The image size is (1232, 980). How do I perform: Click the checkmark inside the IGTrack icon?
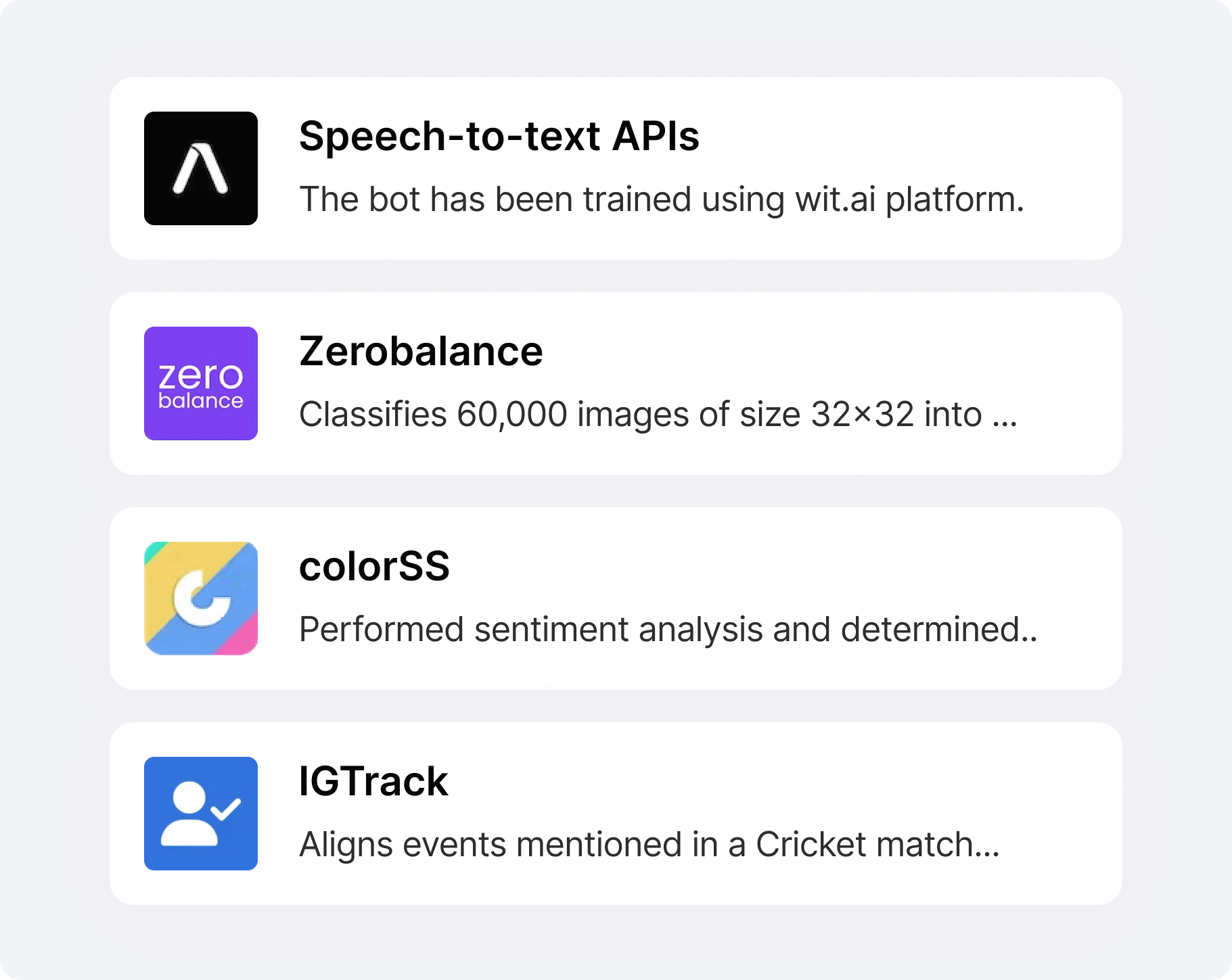coord(226,808)
